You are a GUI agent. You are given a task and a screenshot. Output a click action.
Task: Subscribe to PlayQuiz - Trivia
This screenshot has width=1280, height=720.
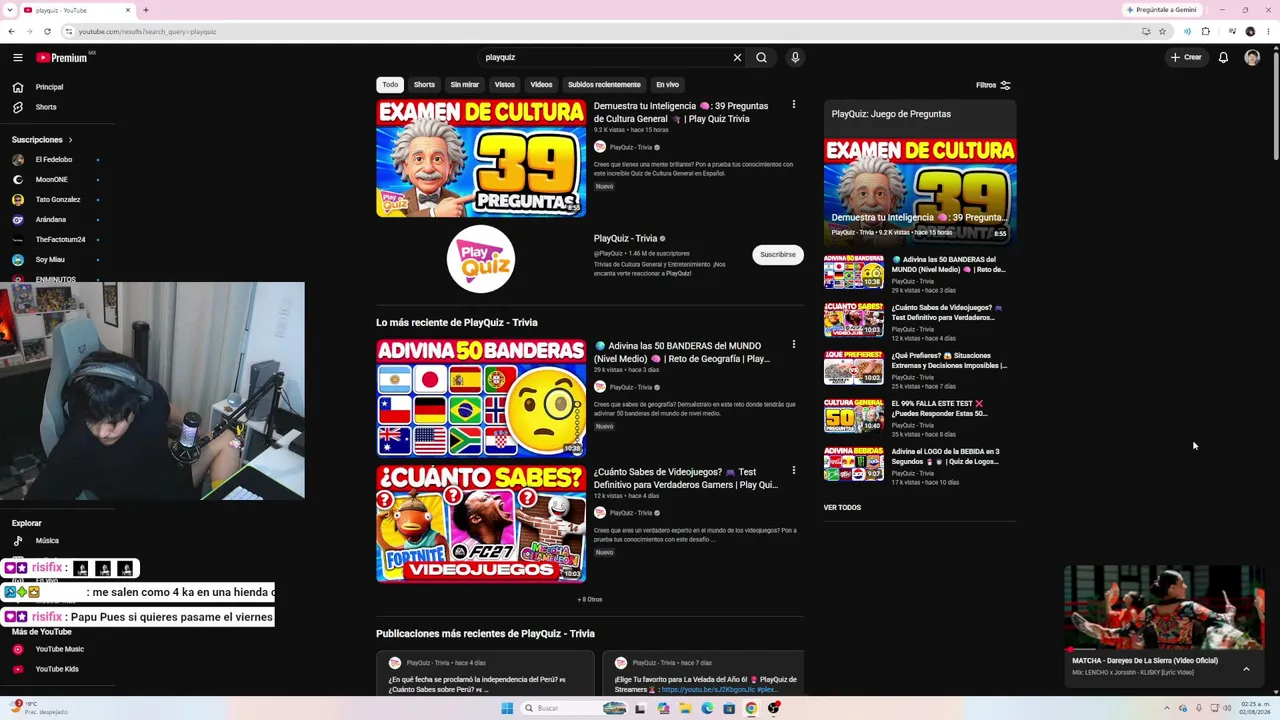[x=778, y=255]
